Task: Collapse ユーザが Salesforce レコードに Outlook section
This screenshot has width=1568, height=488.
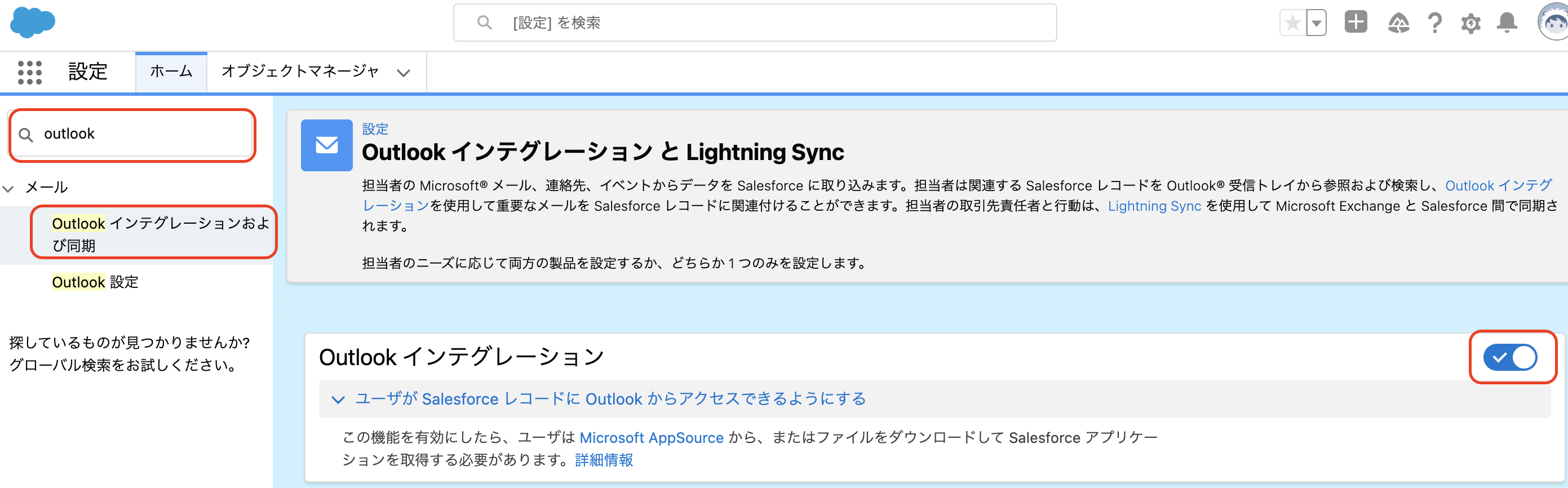Action: pos(338,400)
